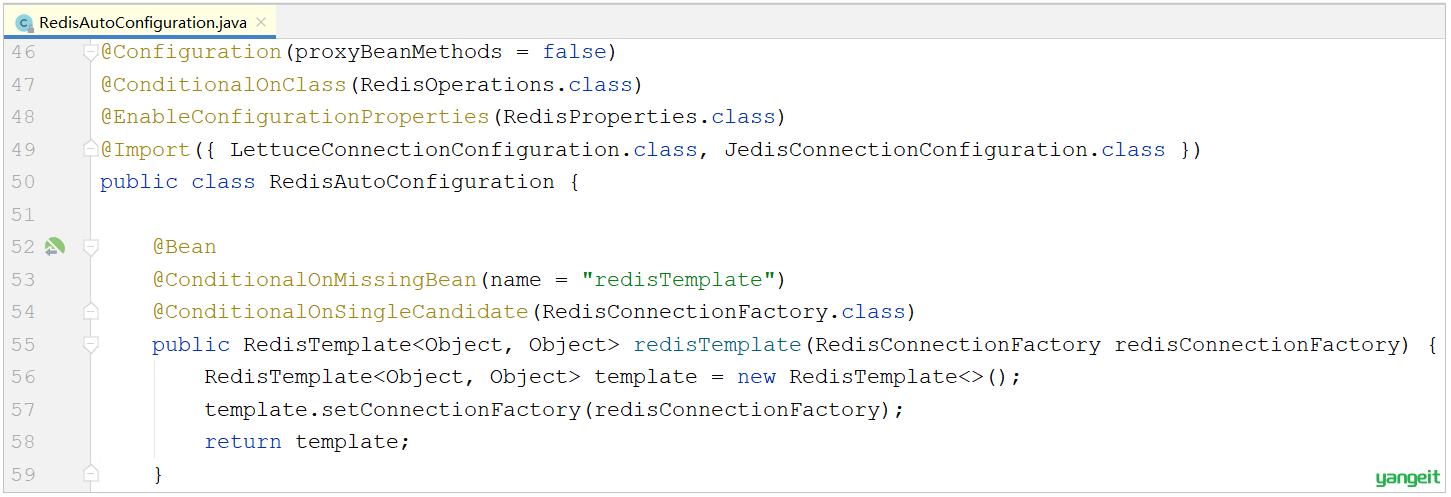Click the "redisTemplate" string literal
This screenshot has width=1451, height=497.
[679, 279]
